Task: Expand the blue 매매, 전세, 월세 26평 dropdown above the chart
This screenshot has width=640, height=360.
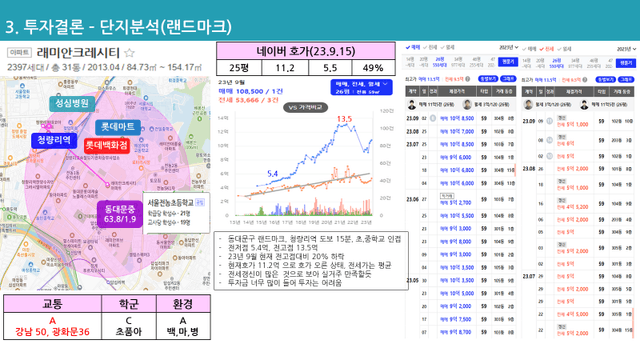Action: pyautogui.click(x=361, y=87)
